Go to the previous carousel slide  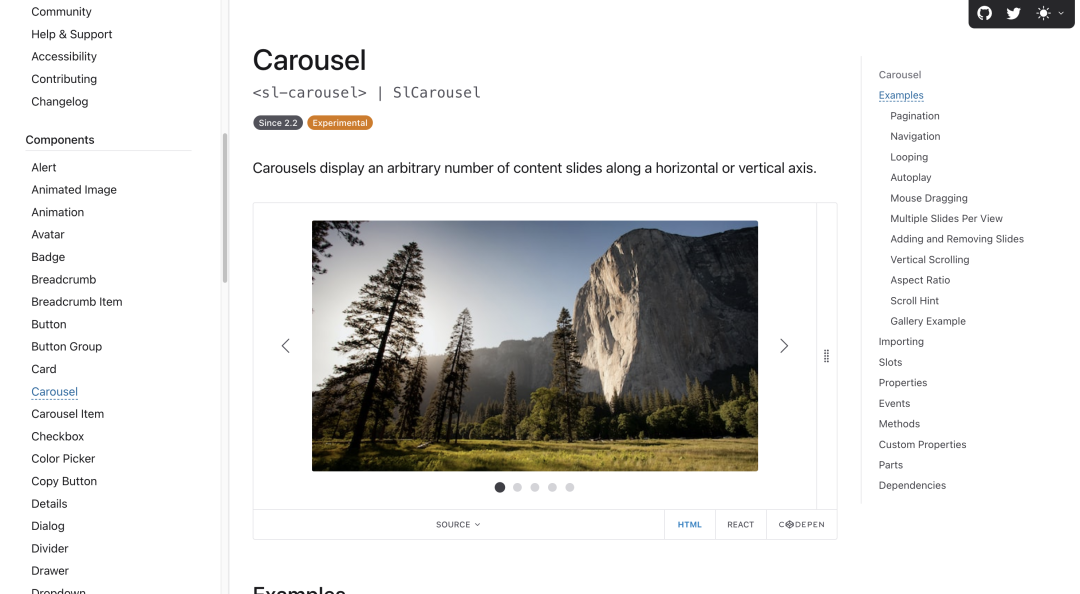tap(285, 346)
